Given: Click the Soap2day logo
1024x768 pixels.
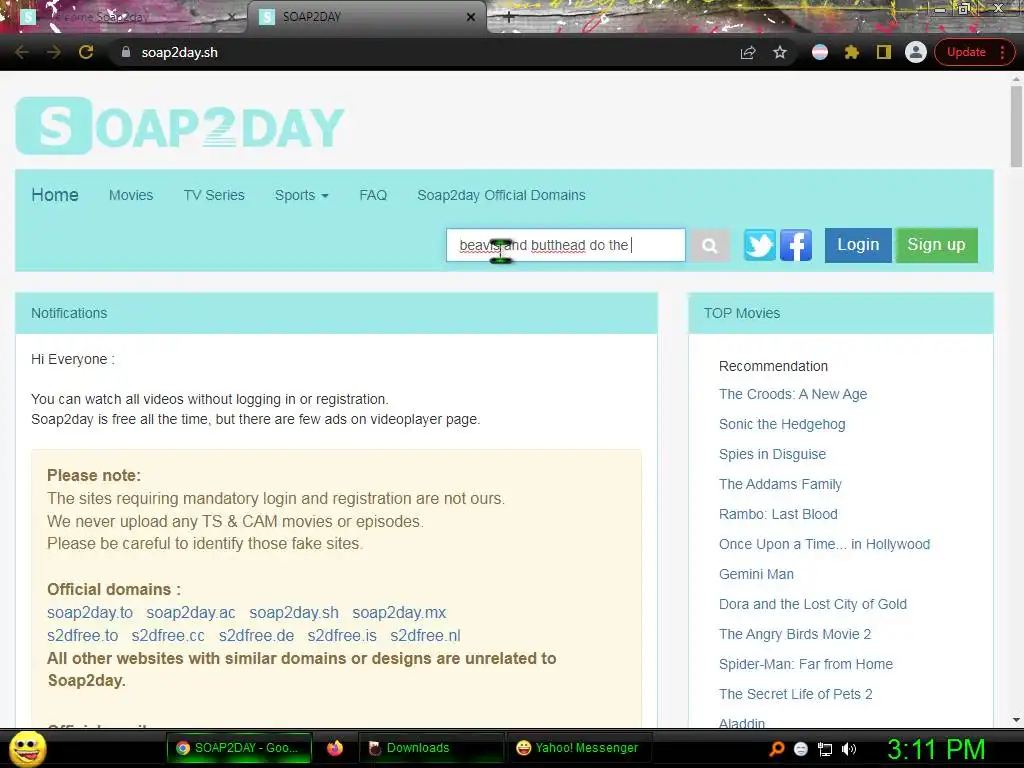Looking at the screenshot, I should coord(180,126).
